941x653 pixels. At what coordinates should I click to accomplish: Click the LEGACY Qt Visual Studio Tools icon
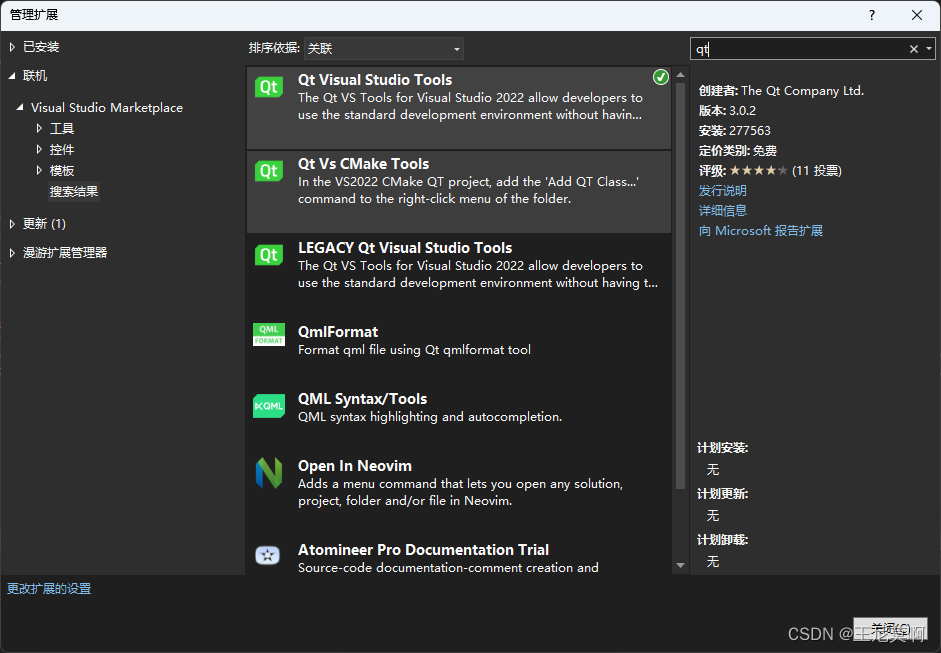coord(269,255)
